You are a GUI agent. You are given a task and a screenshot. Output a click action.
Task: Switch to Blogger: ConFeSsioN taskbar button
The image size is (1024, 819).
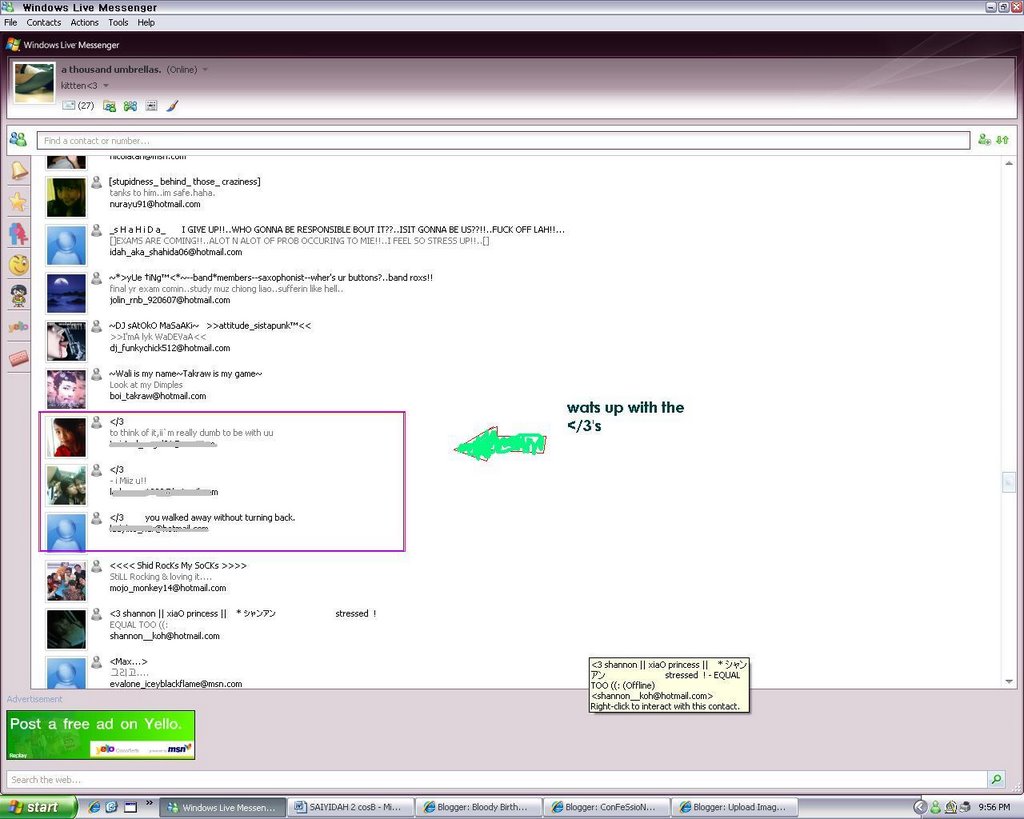(606, 807)
